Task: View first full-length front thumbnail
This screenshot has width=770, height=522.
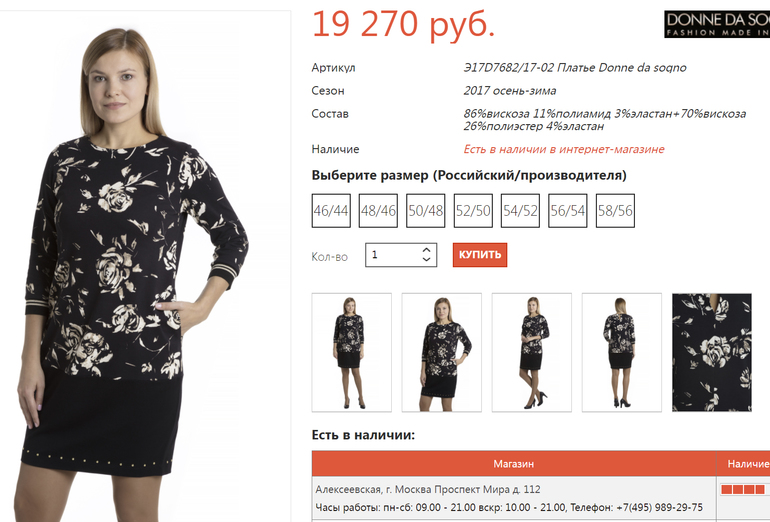Action: 352,353
